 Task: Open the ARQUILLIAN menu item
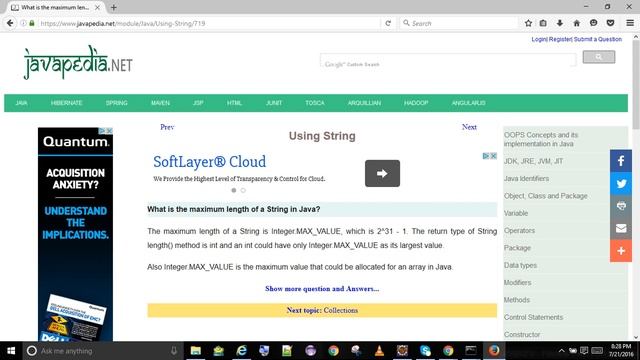point(364,103)
